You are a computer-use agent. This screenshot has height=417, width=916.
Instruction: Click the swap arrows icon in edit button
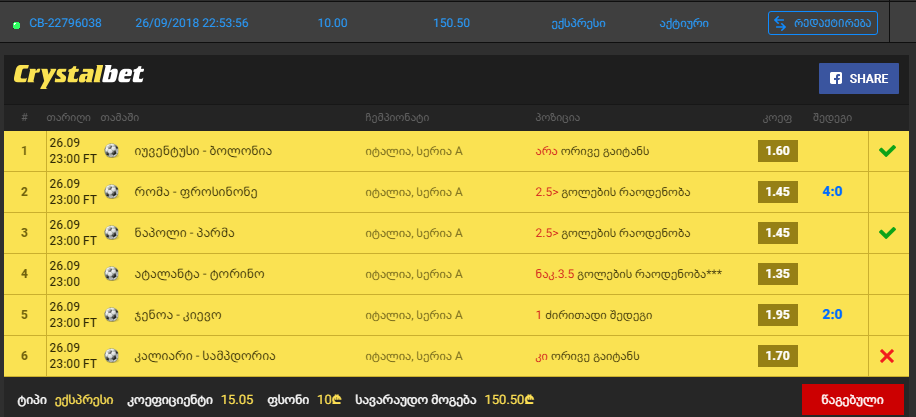coord(780,23)
